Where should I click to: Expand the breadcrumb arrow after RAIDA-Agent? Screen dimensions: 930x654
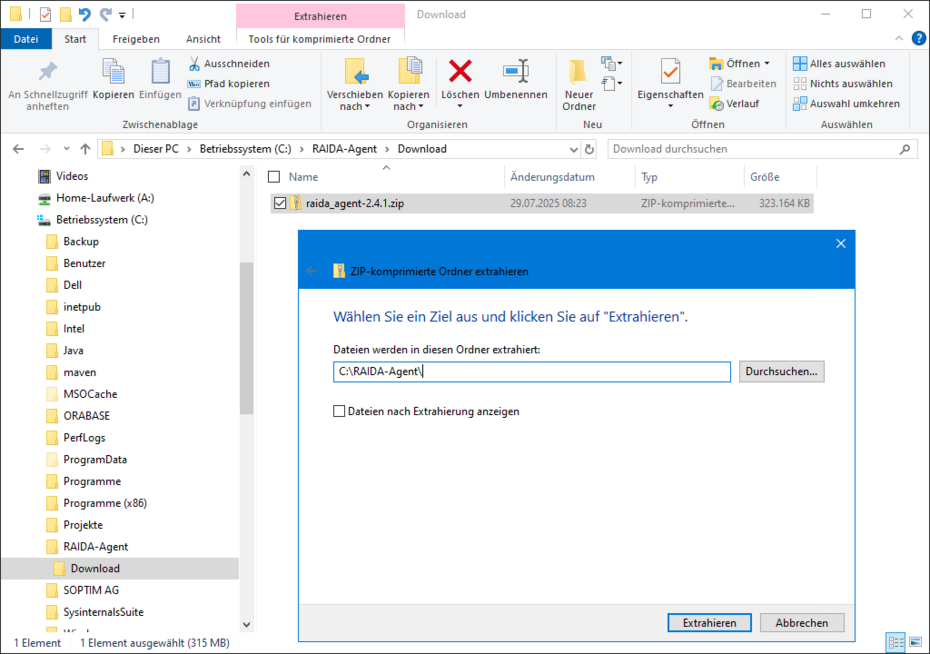click(387, 149)
